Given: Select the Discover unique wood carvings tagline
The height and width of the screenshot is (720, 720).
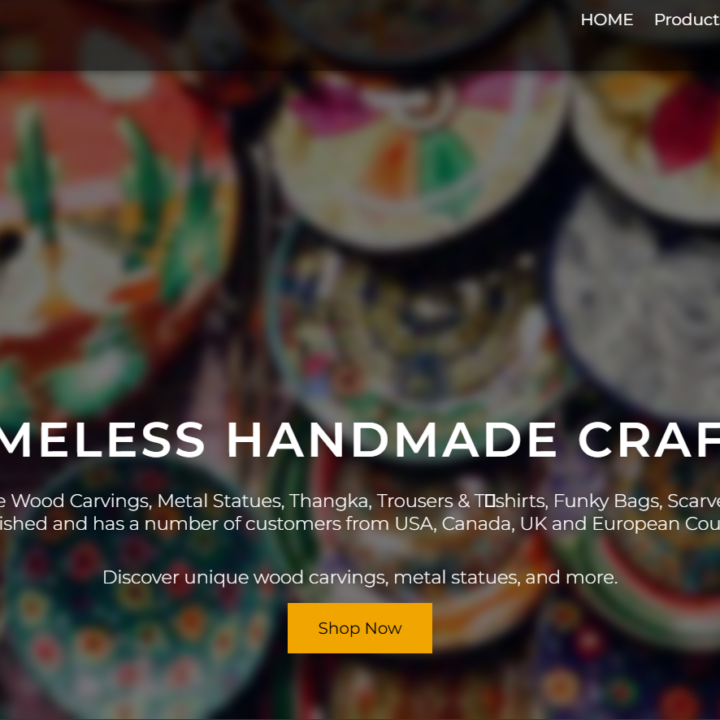Looking at the screenshot, I should pyautogui.click(x=360, y=577).
